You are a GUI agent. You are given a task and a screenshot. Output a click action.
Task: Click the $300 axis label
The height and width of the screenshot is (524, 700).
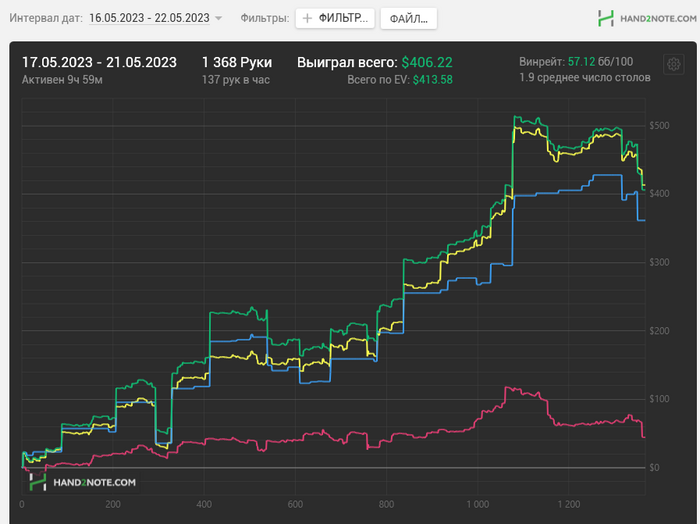[659, 262]
